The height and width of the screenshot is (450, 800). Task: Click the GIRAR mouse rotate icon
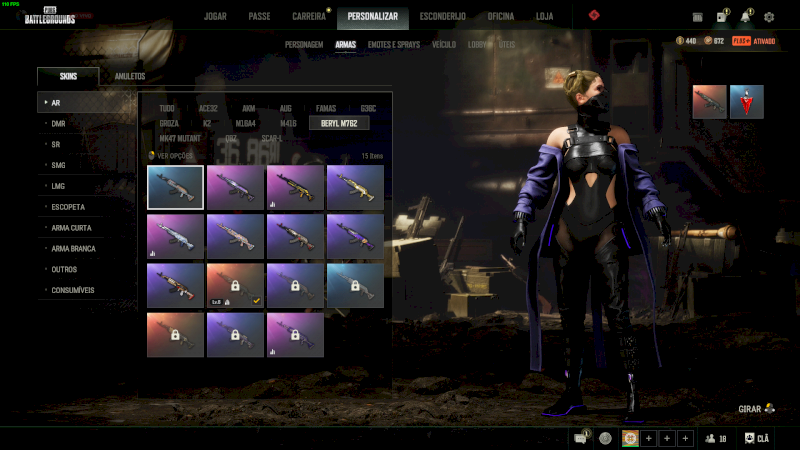pos(770,408)
